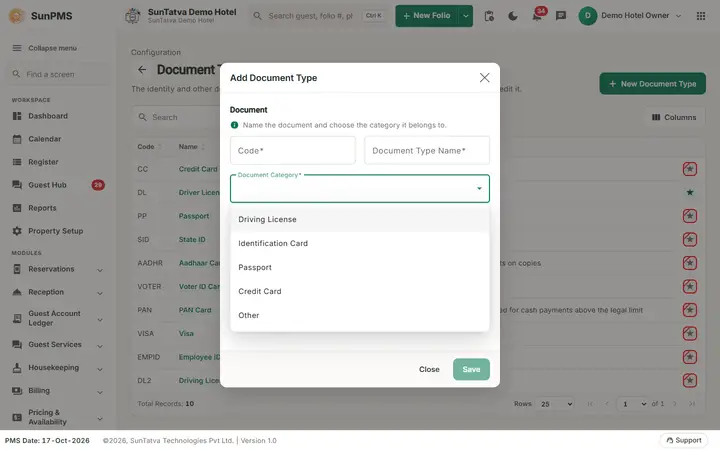This screenshot has width=720, height=450.
Task: Close the Add Document Type dialog
Action: click(484, 78)
